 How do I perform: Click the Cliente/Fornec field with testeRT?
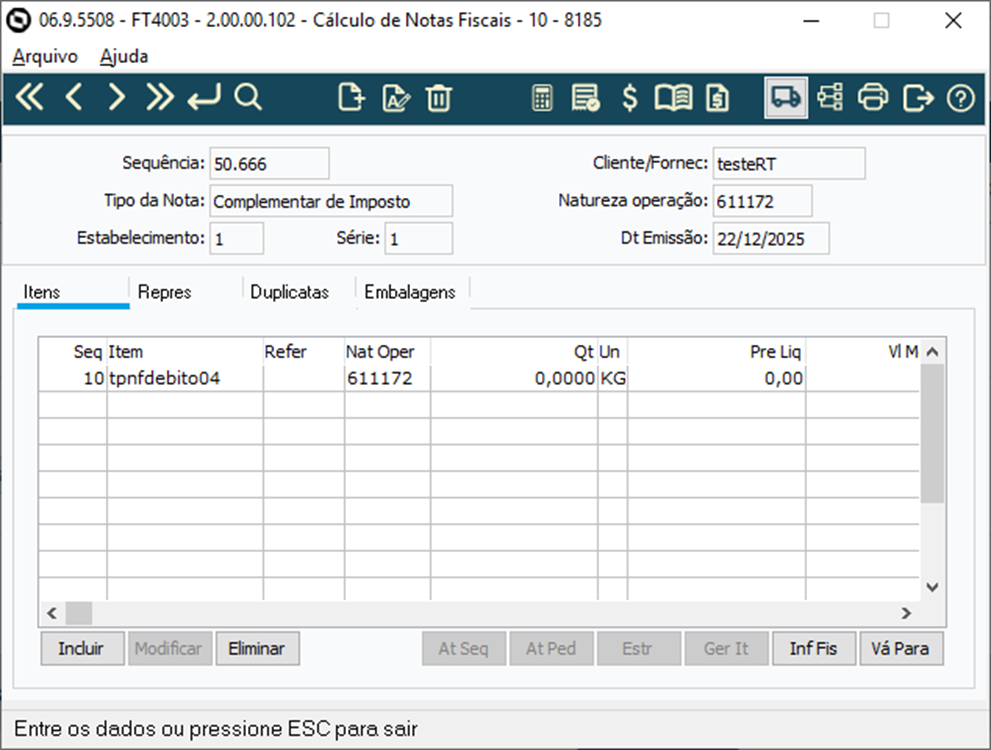click(x=789, y=164)
